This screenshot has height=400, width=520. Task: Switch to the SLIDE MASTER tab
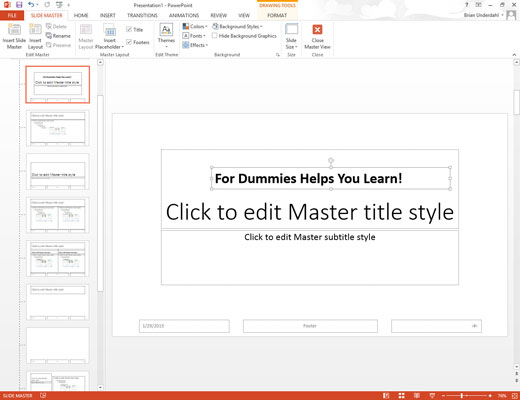click(46, 15)
